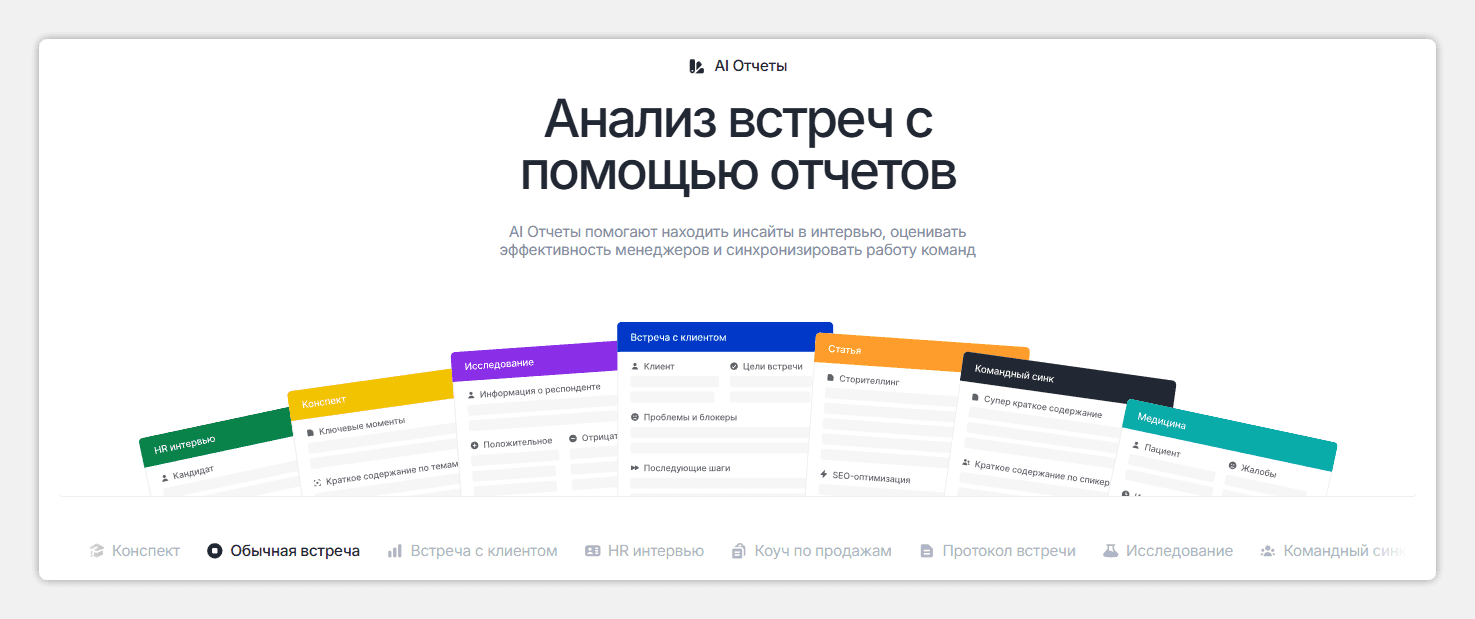Choose the Протокол встречи tab

[997, 551]
